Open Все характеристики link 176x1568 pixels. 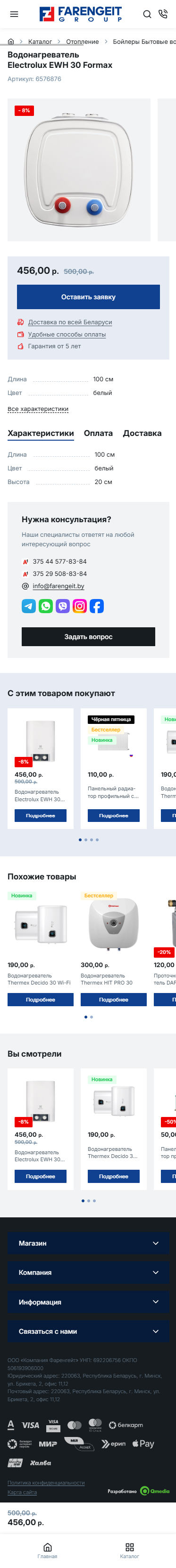pyautogui.click(x=38, y=409)
